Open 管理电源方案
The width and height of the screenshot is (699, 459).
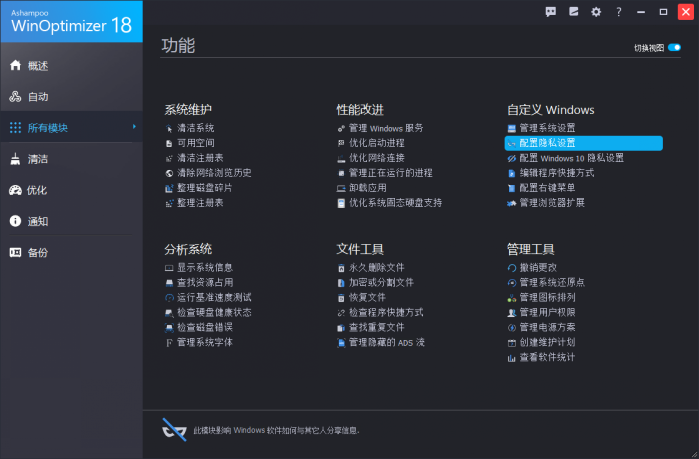547,328
